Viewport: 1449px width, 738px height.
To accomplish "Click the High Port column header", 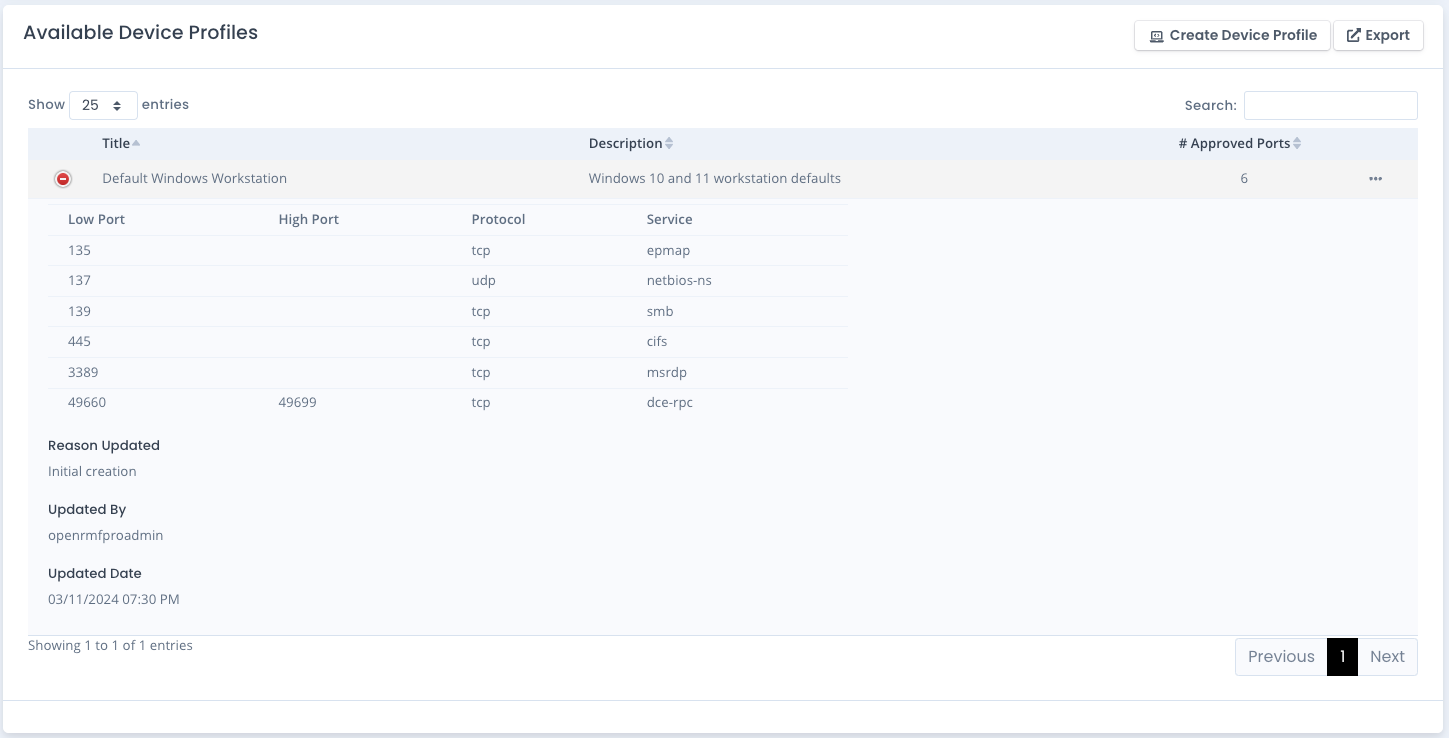I will (x=309, y=219).
